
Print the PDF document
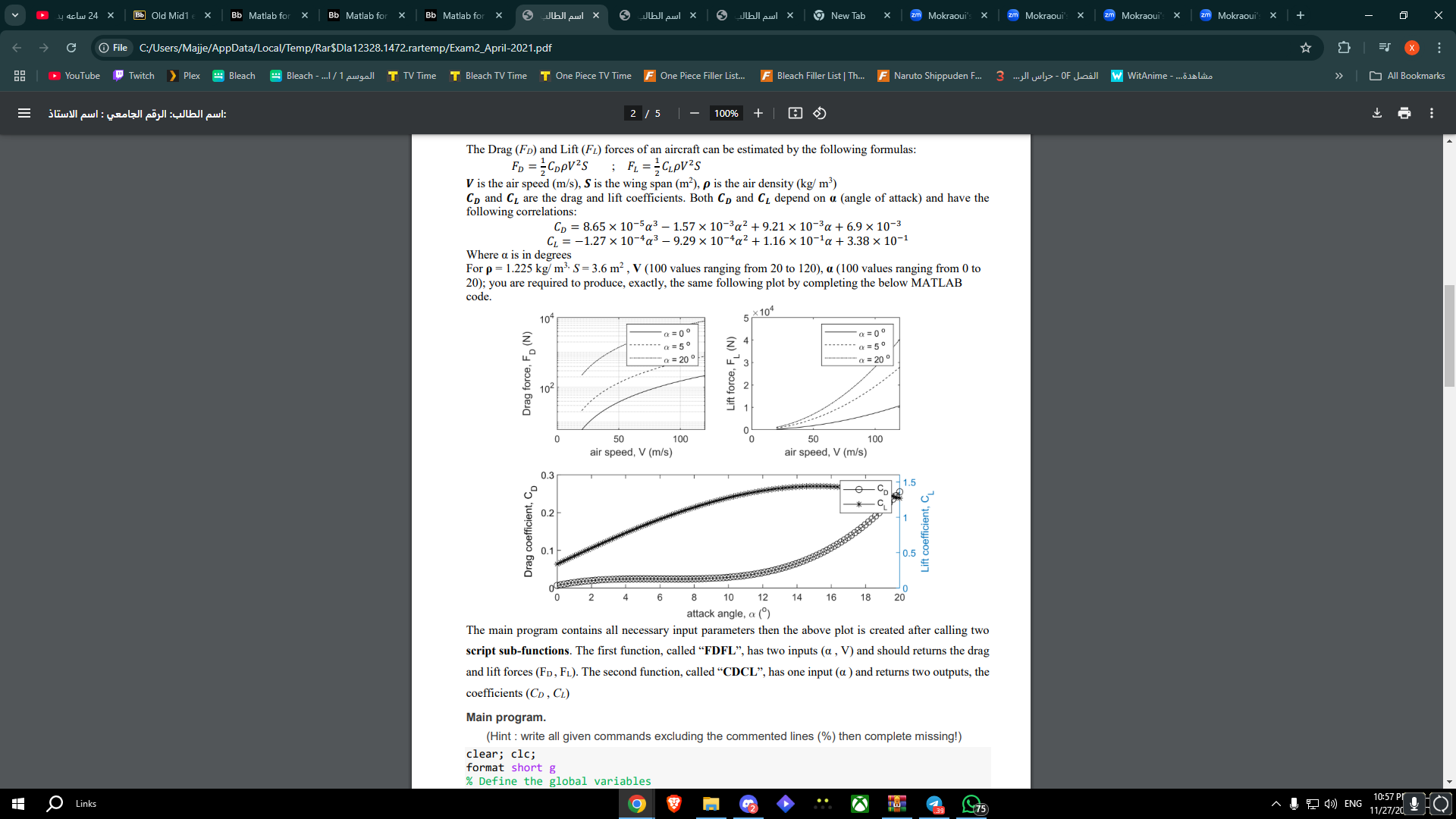coord(1404,113)
